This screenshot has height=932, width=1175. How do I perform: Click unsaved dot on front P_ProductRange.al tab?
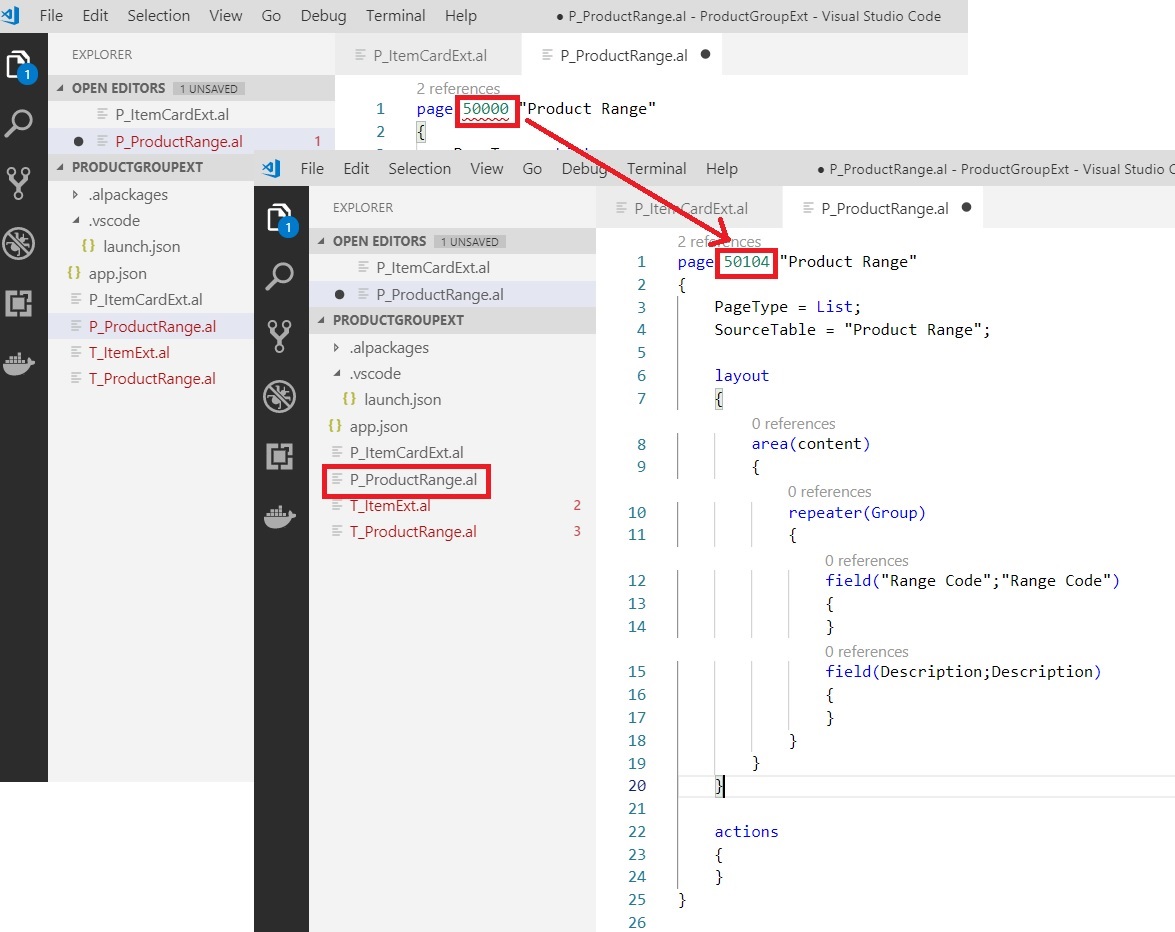tap(966, 208)
